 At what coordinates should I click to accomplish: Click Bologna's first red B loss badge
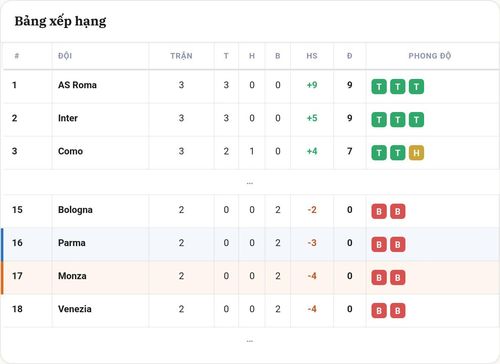pyautogui.click(x=379, y=211)
